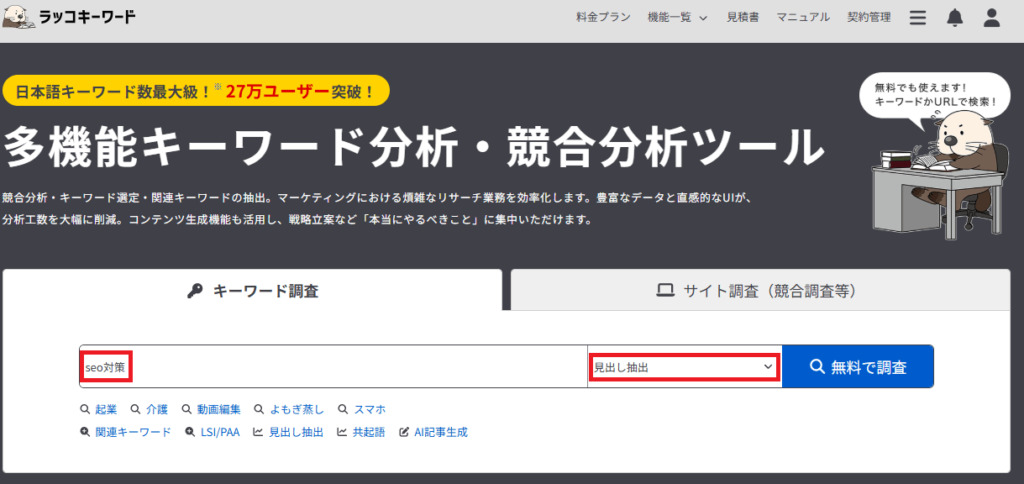Choose the LSI/PAA function link
The height and width of the screenshot is (484, 1024).
[212, 432]
